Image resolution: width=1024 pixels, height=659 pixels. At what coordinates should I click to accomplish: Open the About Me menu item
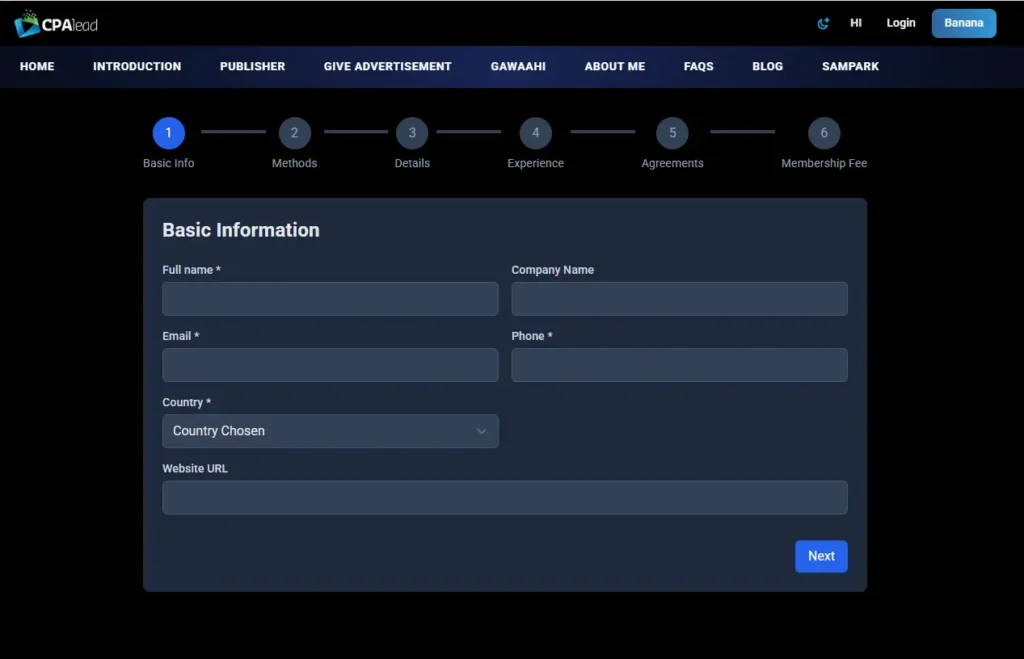615,67
